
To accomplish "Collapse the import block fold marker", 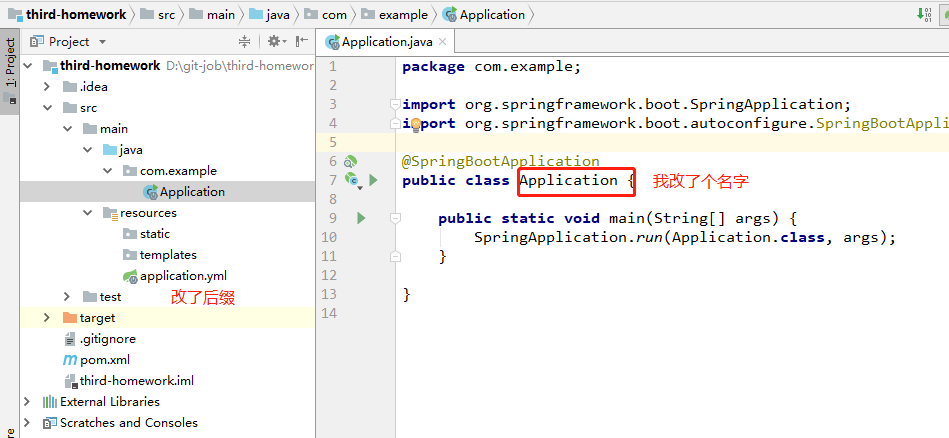I will pos(395,105).
